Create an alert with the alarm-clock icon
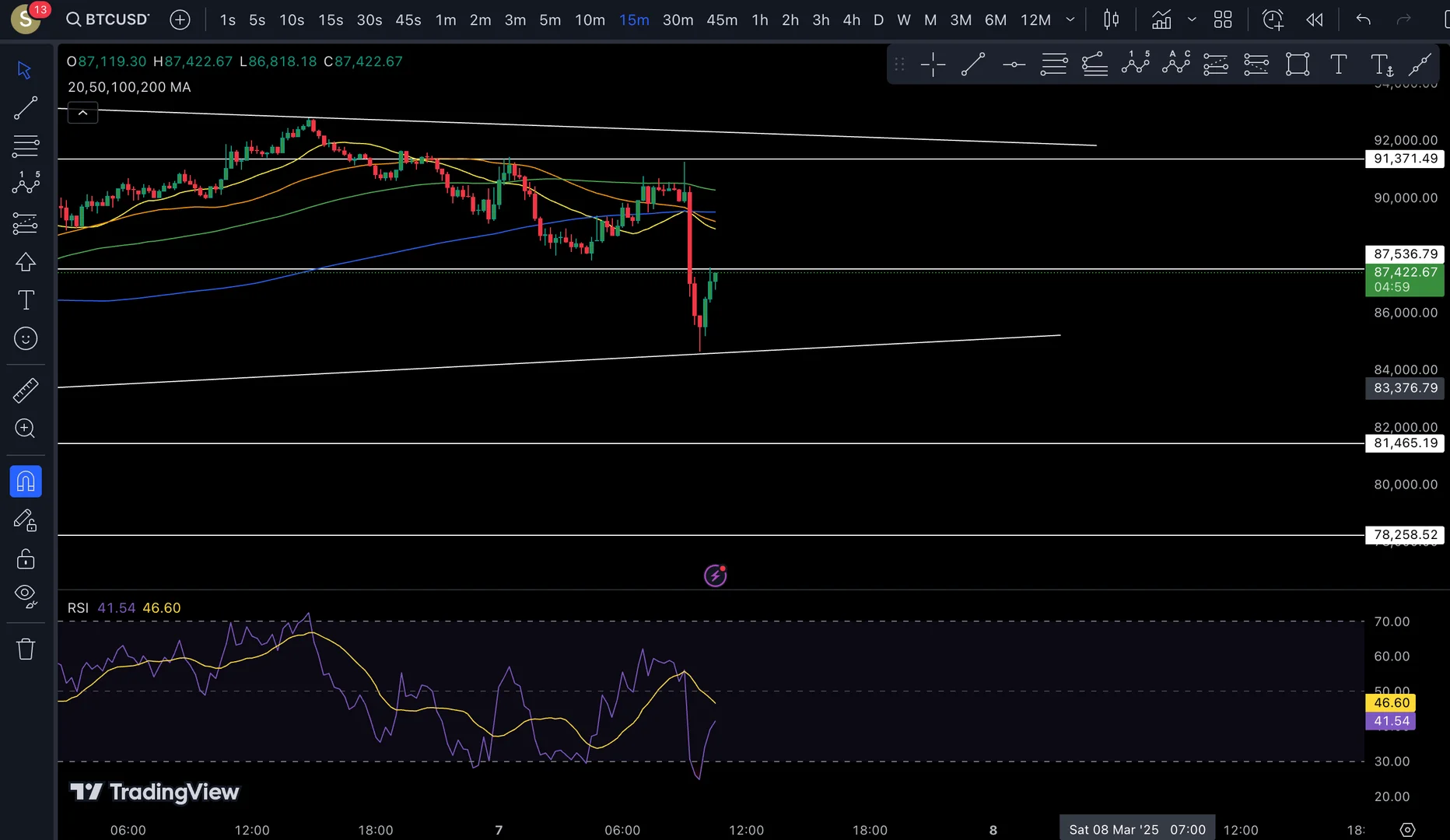Image resolution: width=1450 pixels, height=840 pixels. [1273, 19]
